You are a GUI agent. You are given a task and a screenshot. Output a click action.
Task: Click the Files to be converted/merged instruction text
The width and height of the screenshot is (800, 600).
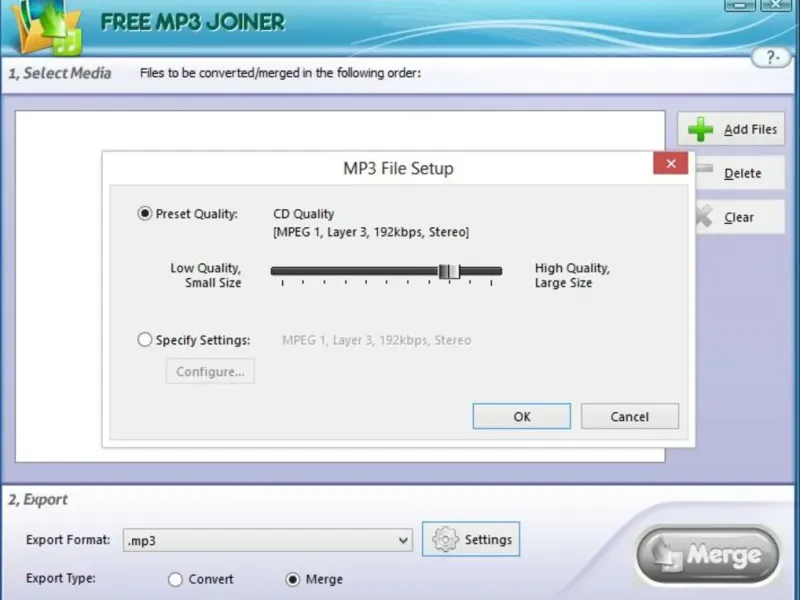(280, 73)
